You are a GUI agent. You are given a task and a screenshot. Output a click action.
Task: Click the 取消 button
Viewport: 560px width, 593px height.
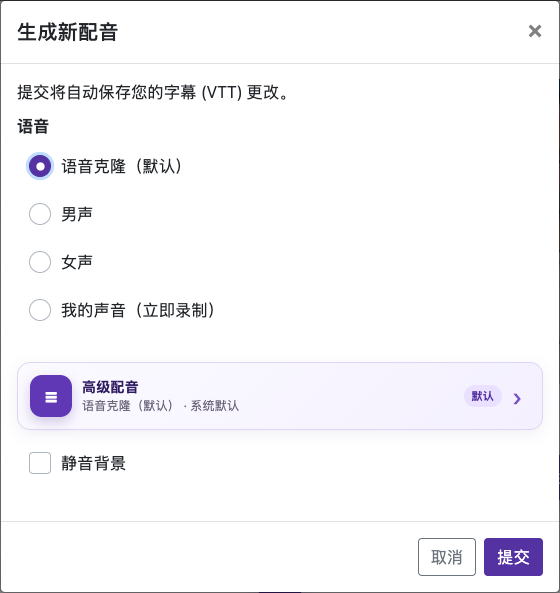pos(447,557)
